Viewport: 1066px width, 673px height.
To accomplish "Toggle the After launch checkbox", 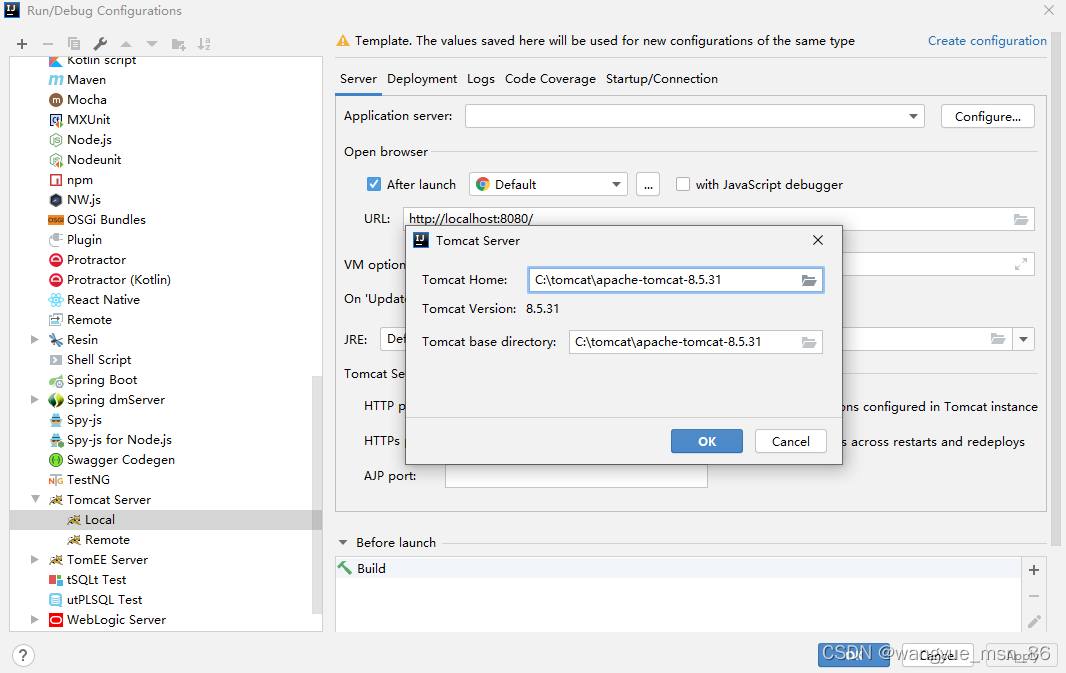I will (x=374, y=184).
